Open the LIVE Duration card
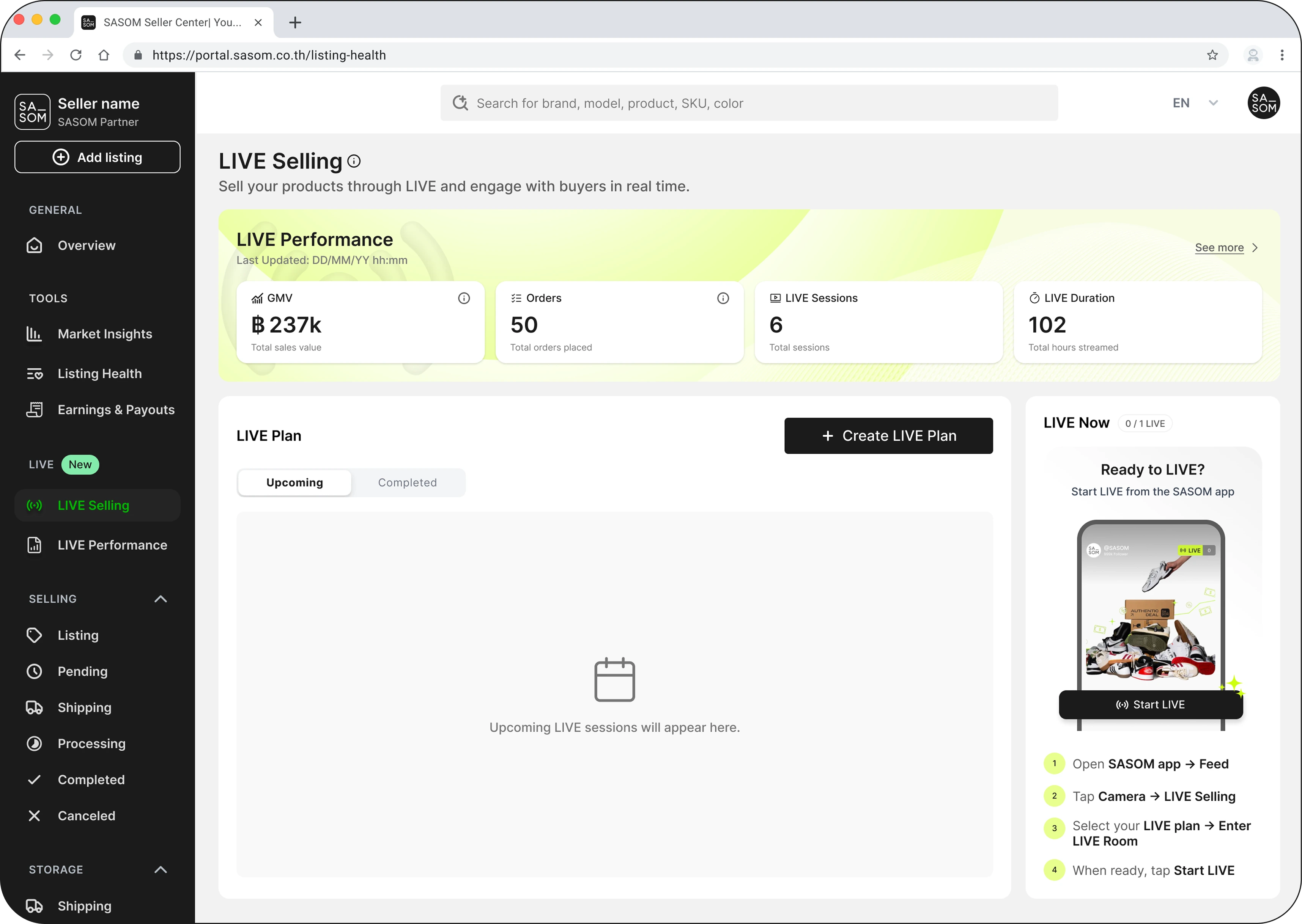The height and width of the screenshot is (924, 1302). [x=1138, y=322]
